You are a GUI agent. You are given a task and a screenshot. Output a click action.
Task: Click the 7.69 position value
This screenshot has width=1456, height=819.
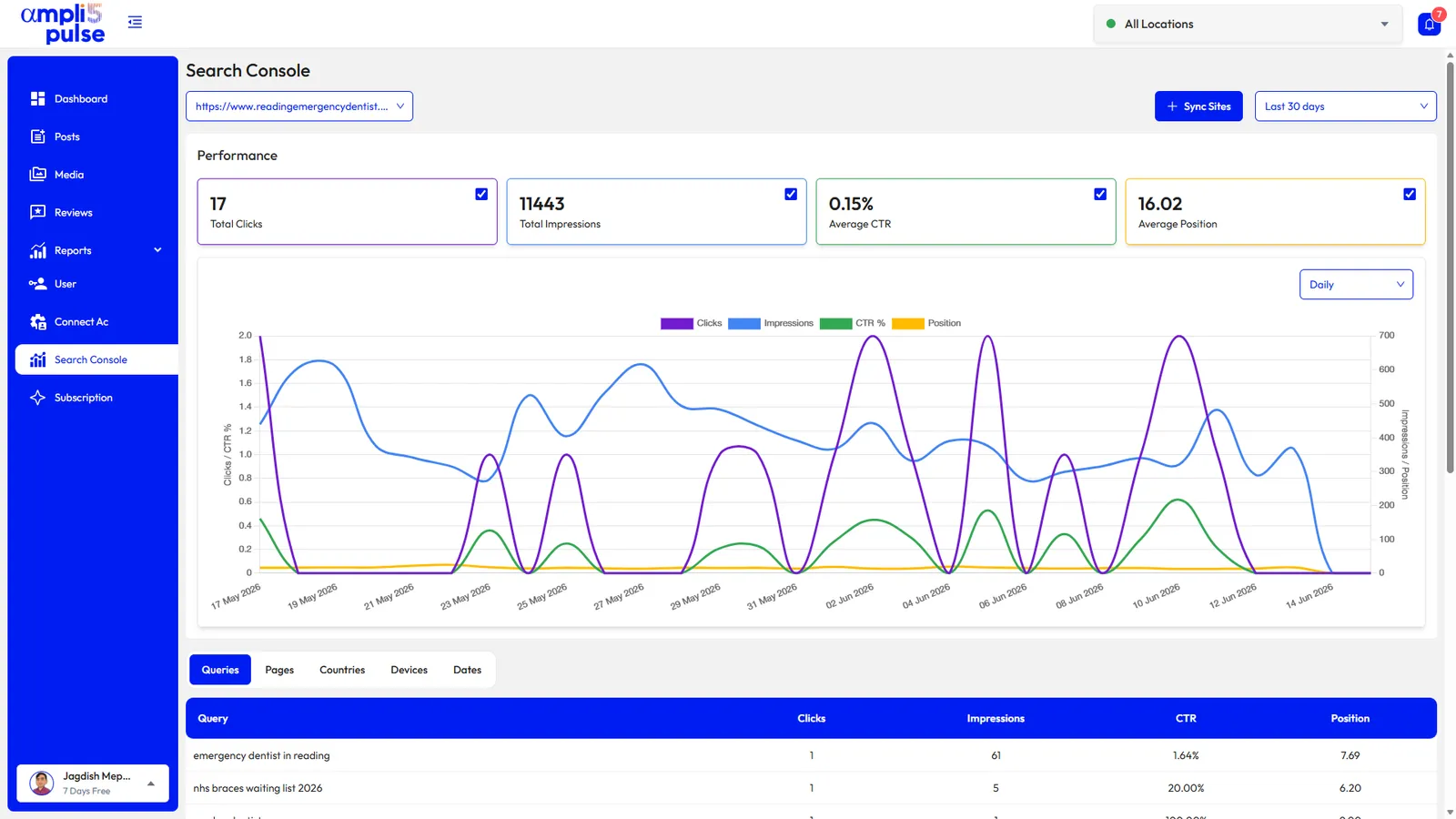tap(1350, 755)
